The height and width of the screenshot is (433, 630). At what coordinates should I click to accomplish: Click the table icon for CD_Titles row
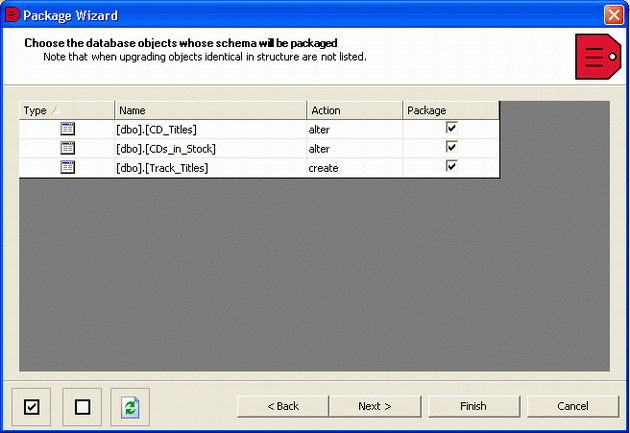[68, 129]
